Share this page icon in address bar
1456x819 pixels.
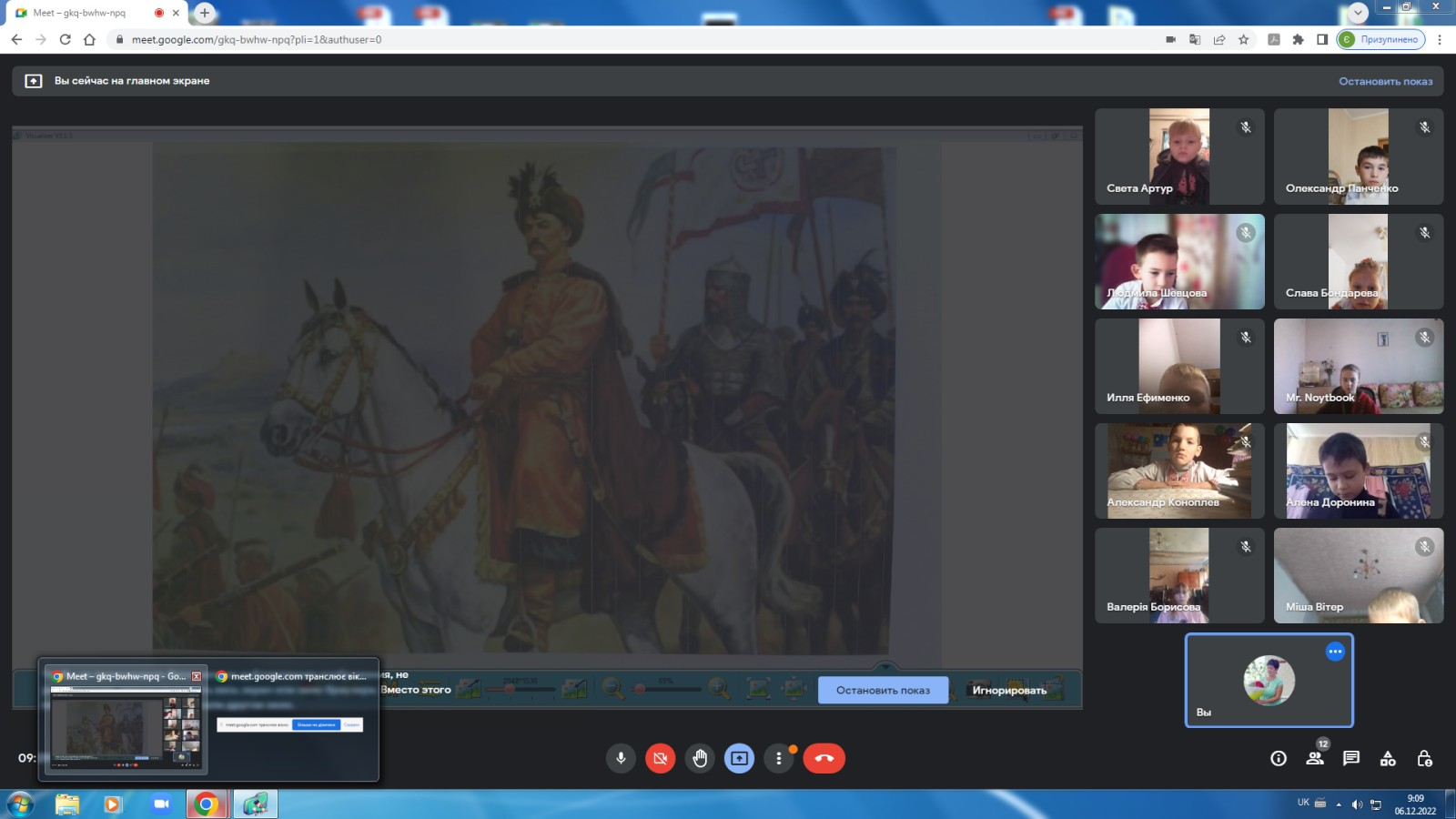coord(1219,39)
